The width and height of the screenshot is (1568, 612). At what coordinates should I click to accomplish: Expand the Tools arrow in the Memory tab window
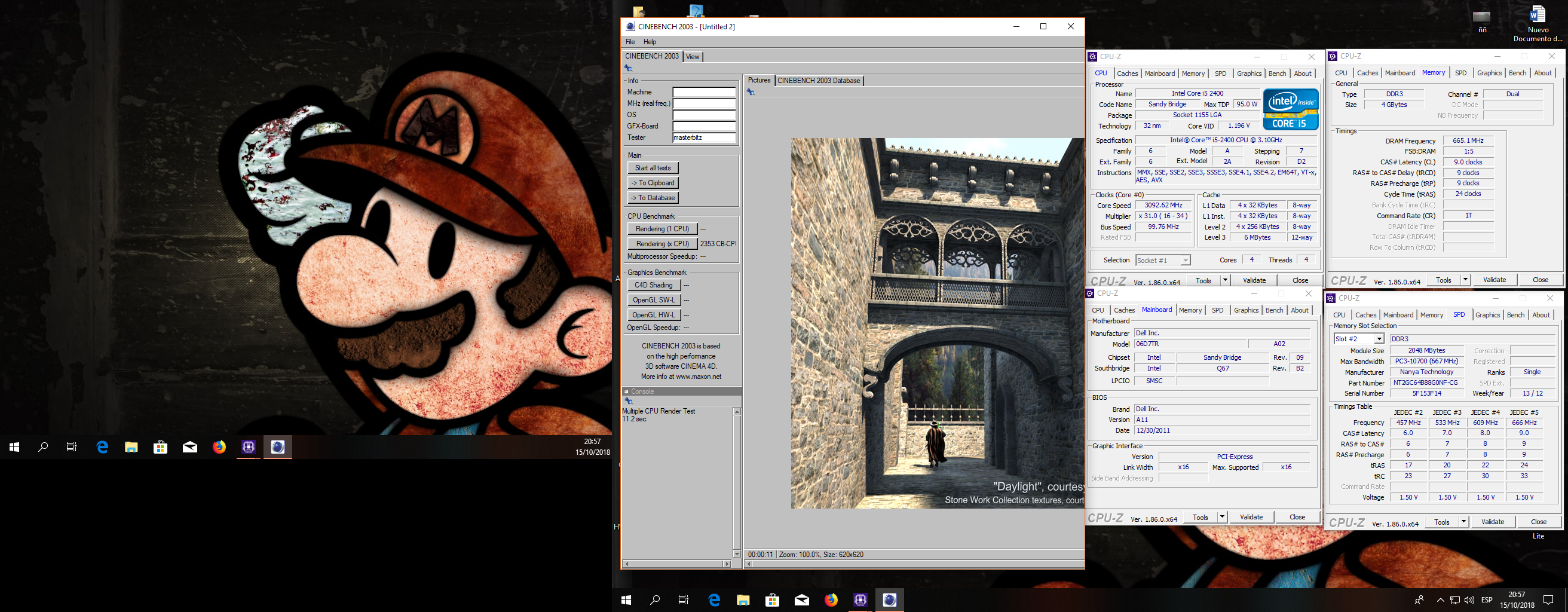[1465, 280]
